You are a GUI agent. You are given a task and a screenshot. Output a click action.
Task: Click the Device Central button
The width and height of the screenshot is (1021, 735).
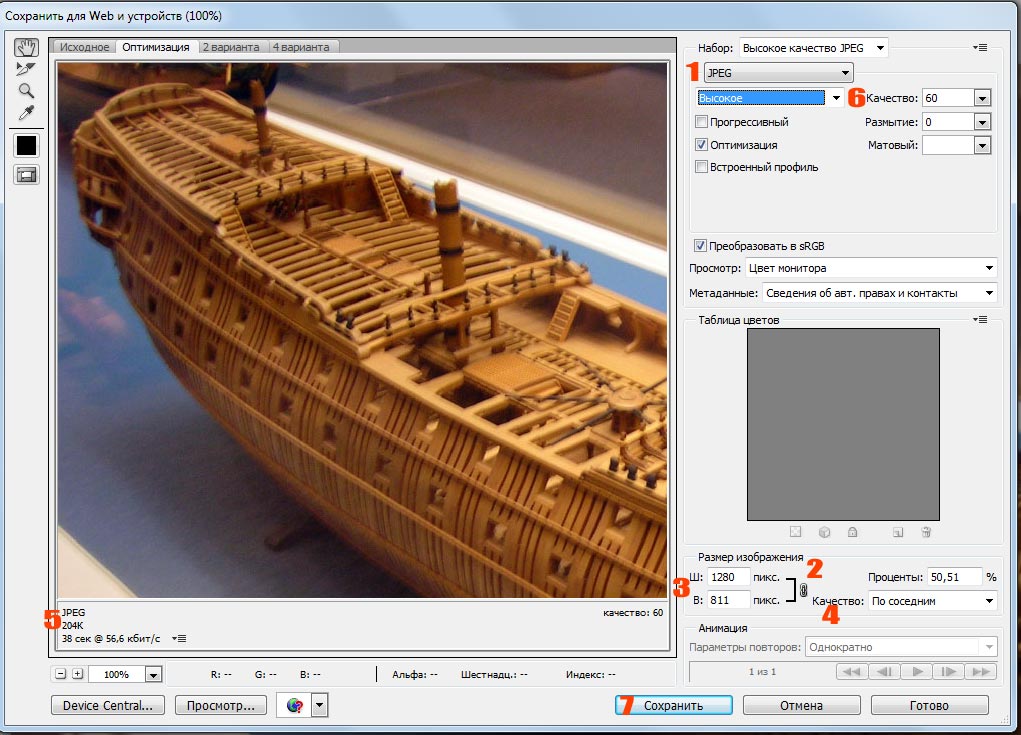click(107, 705)
